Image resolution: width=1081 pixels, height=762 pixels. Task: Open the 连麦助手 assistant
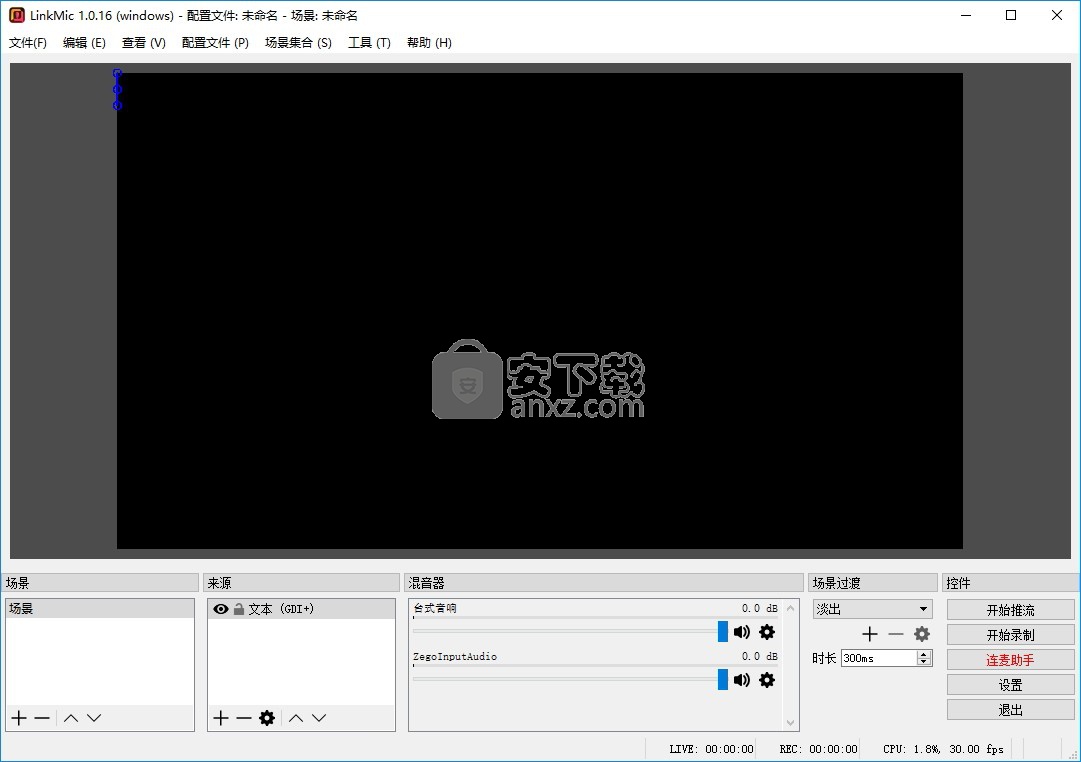point(1011,660)
